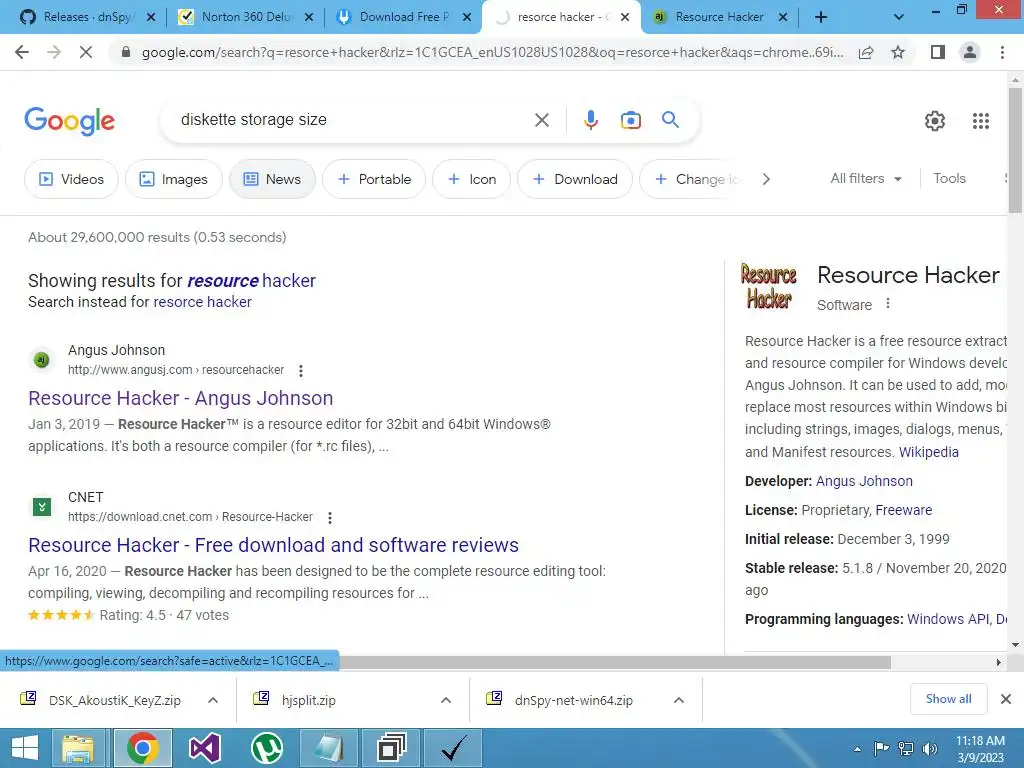Expand DSK_AkoustiK_KeyZ.zip download options
Viewport: 1024px width, 768px height.
[213, 700]
